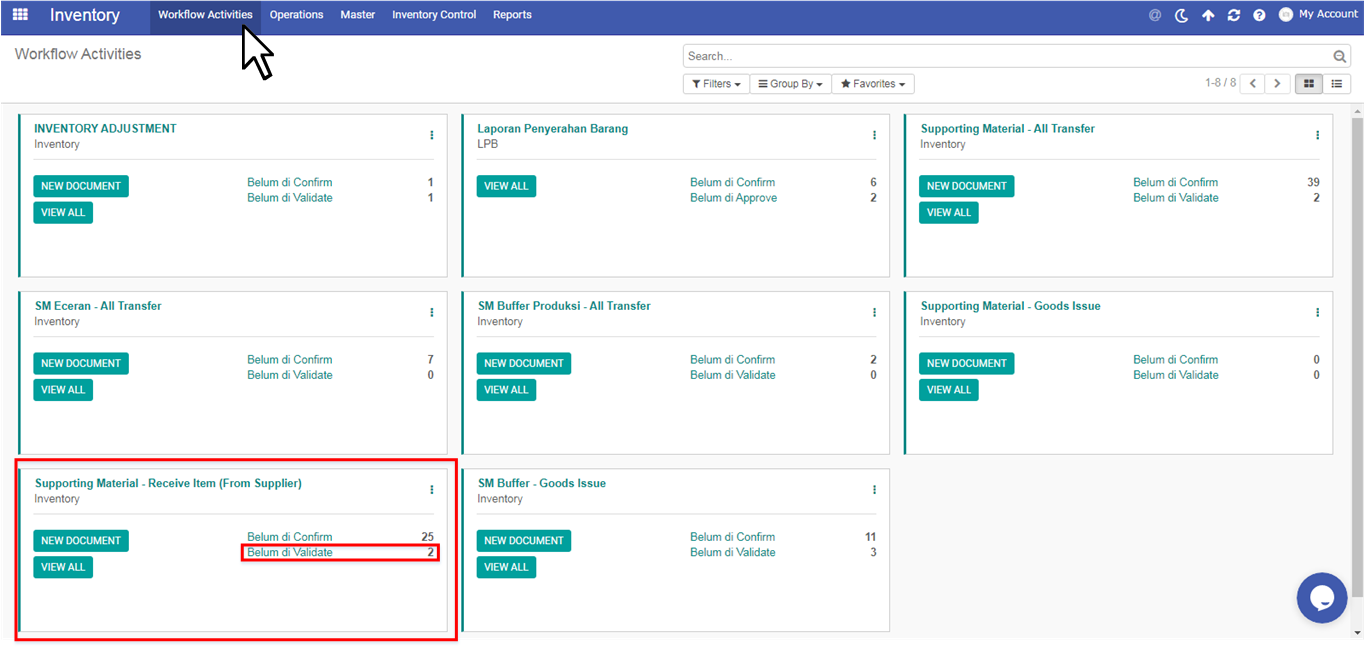
Task: Click the refresh arrows icon in top bar
Action: click(x=1234, y=15)
